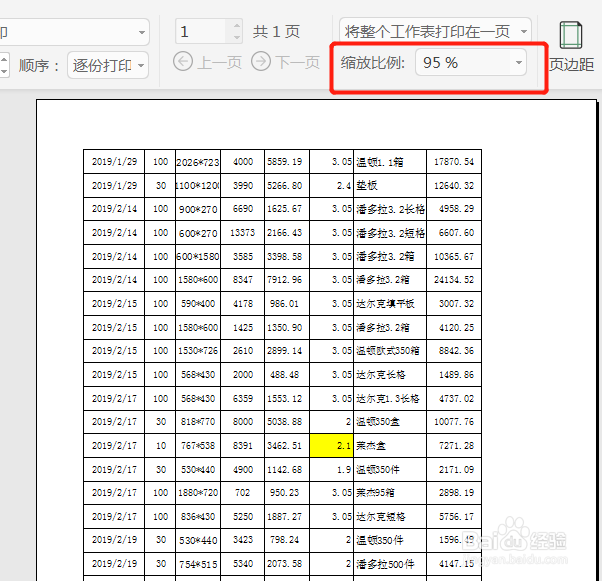Click the 共 1 页 page count label
Viewport: 602px width, 581px height.
276,31
